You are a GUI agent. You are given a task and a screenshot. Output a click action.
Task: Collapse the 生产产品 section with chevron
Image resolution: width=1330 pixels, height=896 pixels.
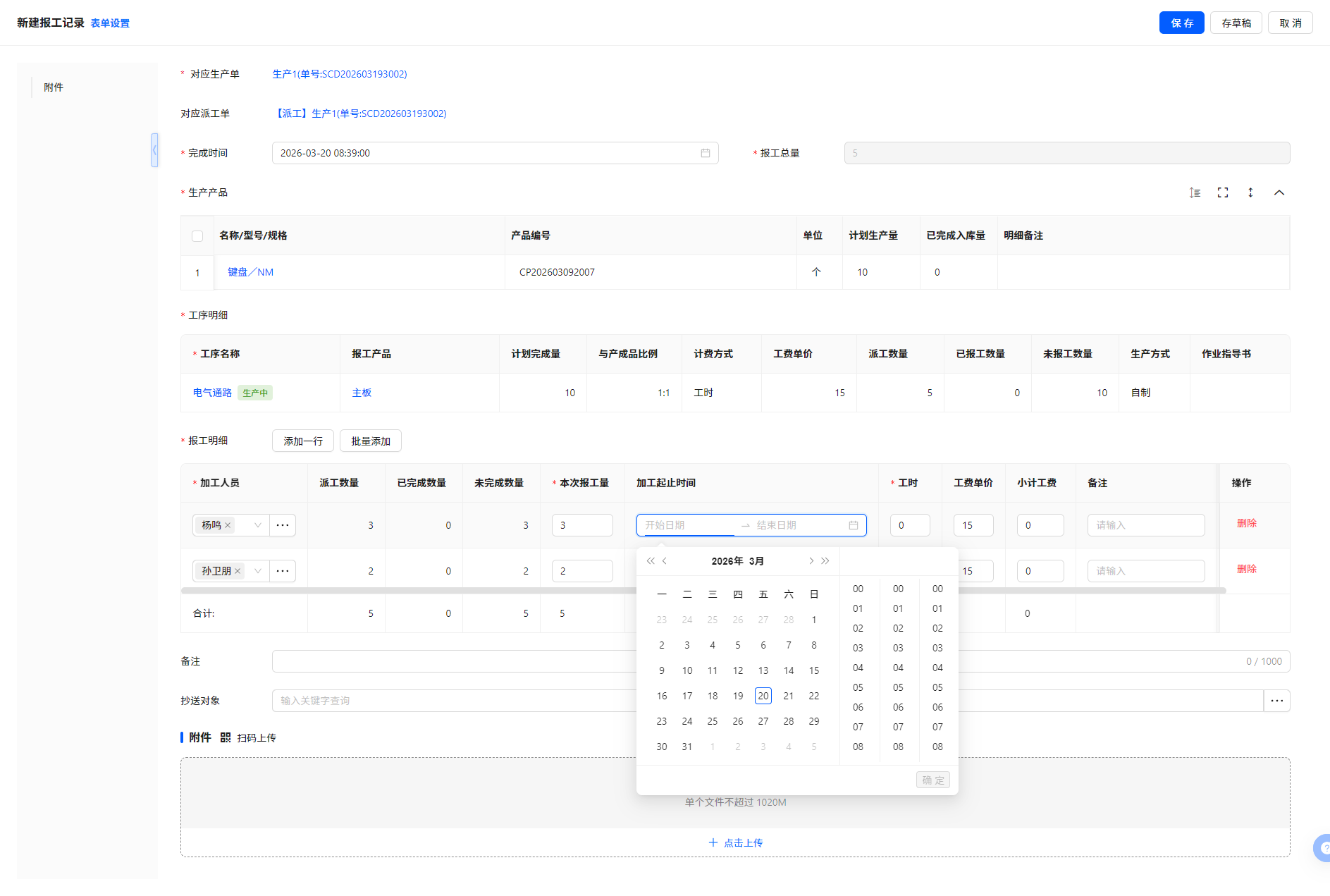[1279, 192]
